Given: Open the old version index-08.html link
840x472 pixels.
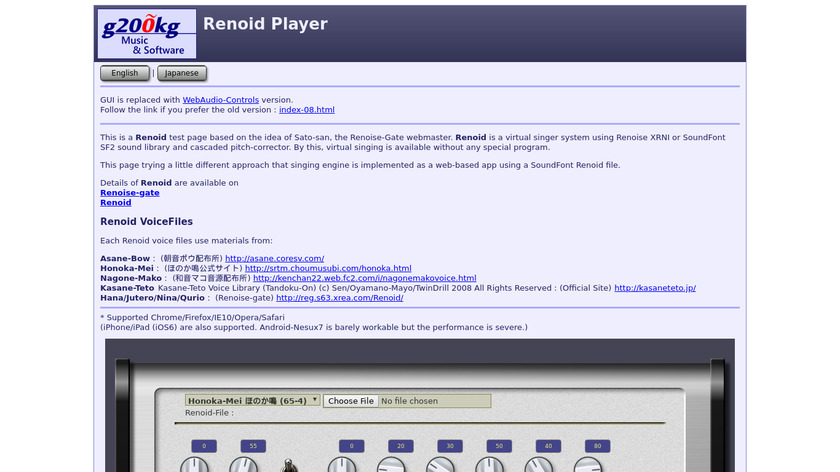Looking at the screenshot, I should click(x=306, y=110).
